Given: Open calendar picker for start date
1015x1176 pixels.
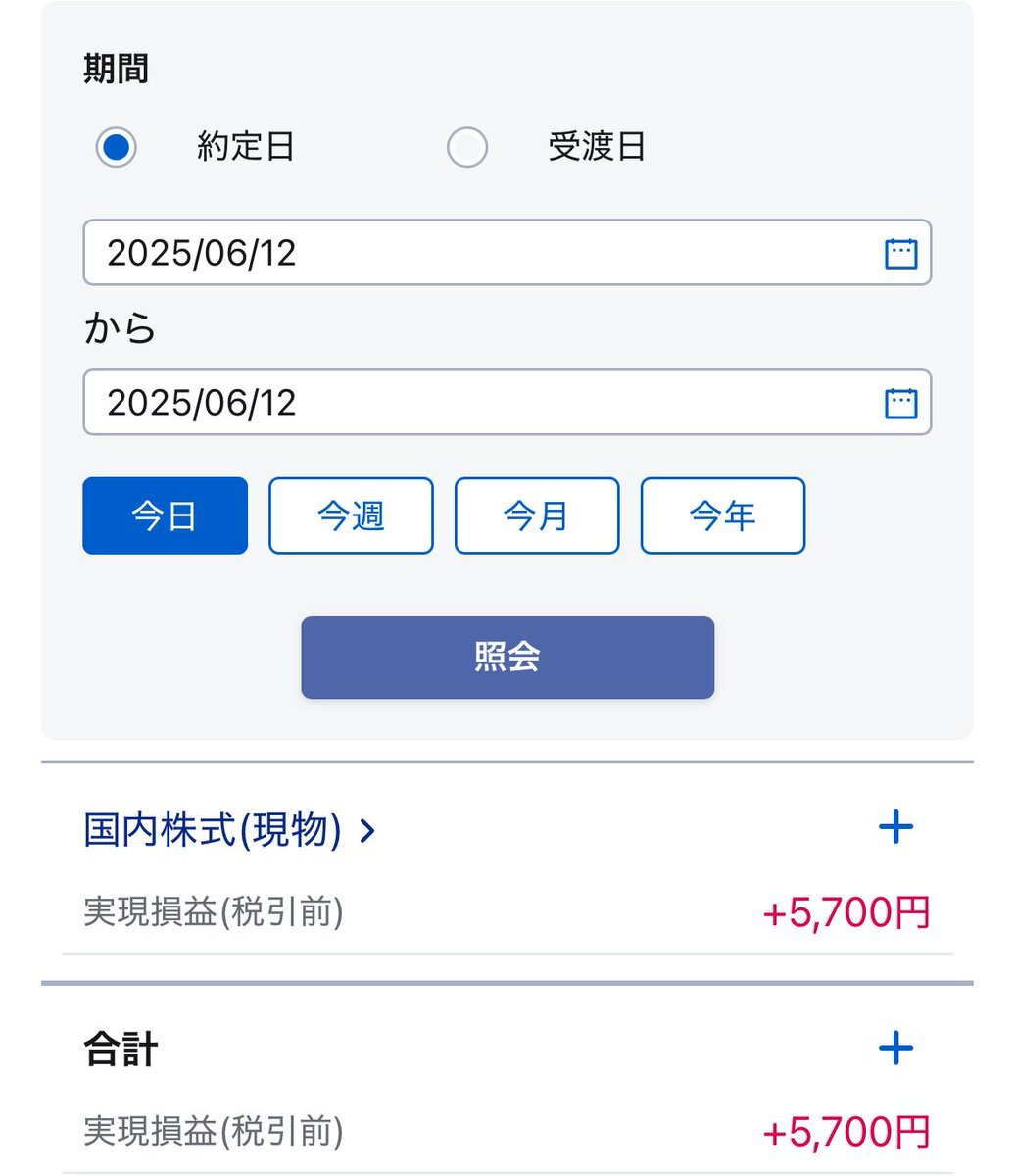Looking at the screenshot, I should (900, 253).
